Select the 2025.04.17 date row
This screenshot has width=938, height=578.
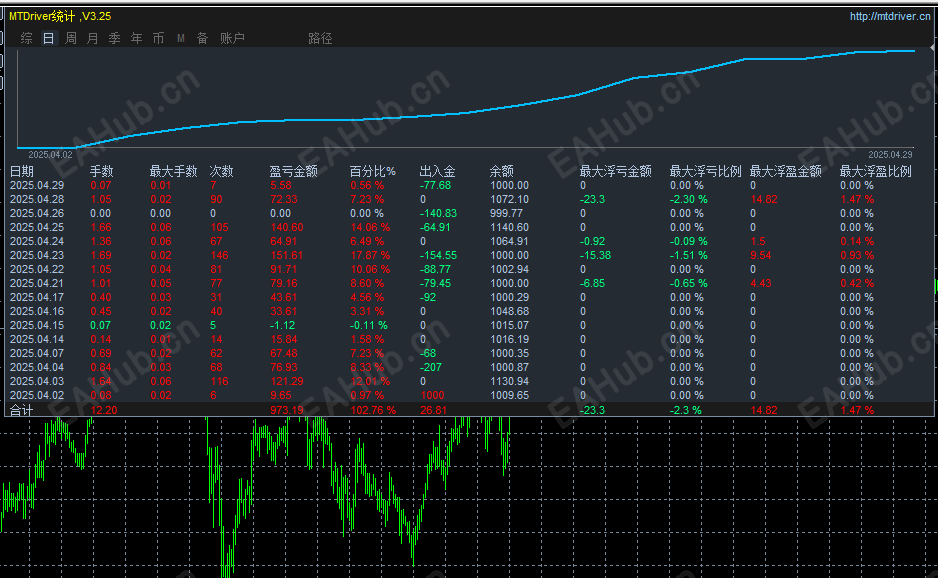pyautogui.click(x=36, y=297)
